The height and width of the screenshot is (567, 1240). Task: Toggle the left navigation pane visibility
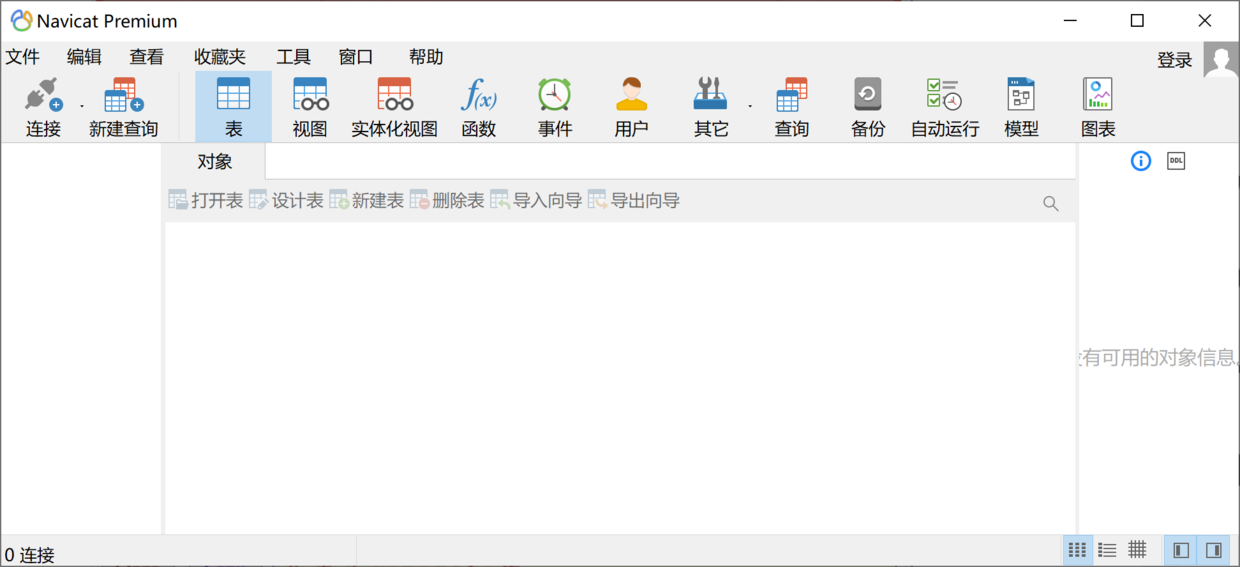(x=1181, y=550)
